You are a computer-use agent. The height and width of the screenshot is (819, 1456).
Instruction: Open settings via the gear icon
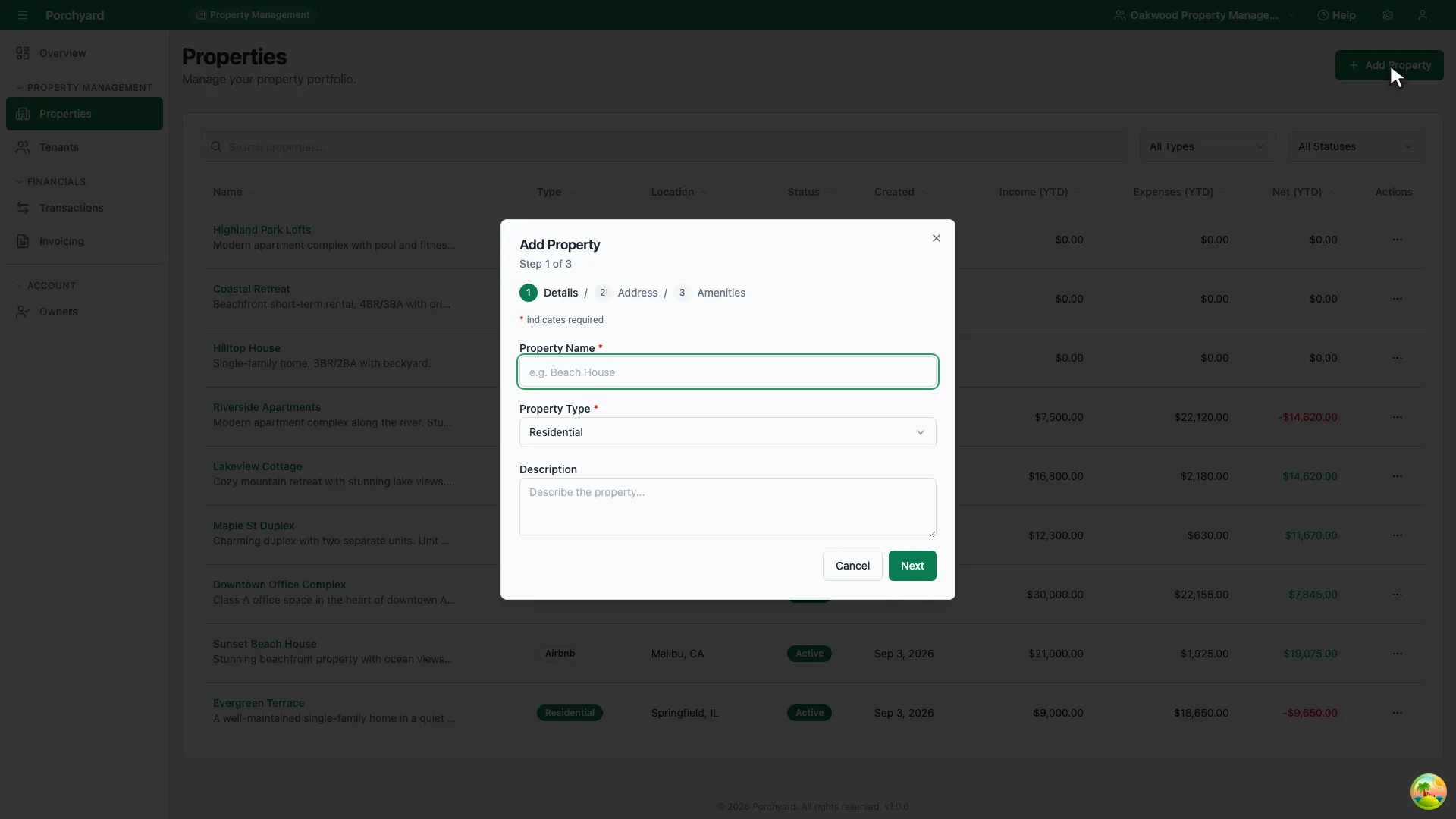(1388, 15)
